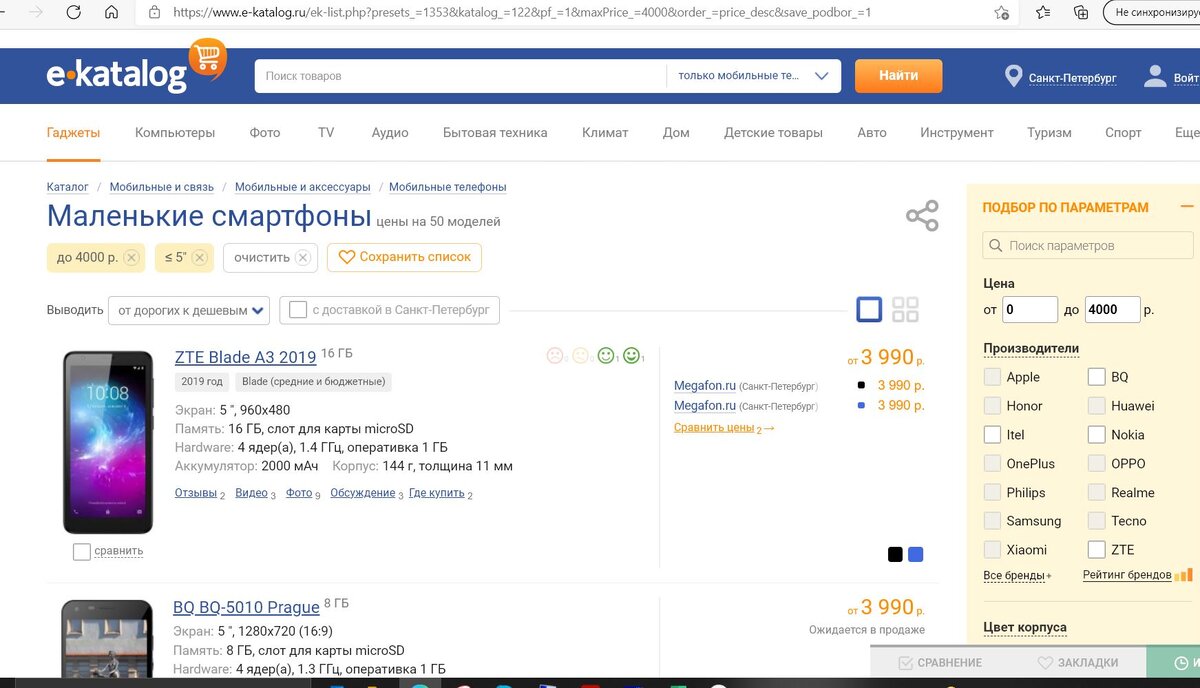The image size is (1200, 688).
Task: Enable 'с доставкой в Санкт-Петербург' checkbox
Action: [298, 310]
